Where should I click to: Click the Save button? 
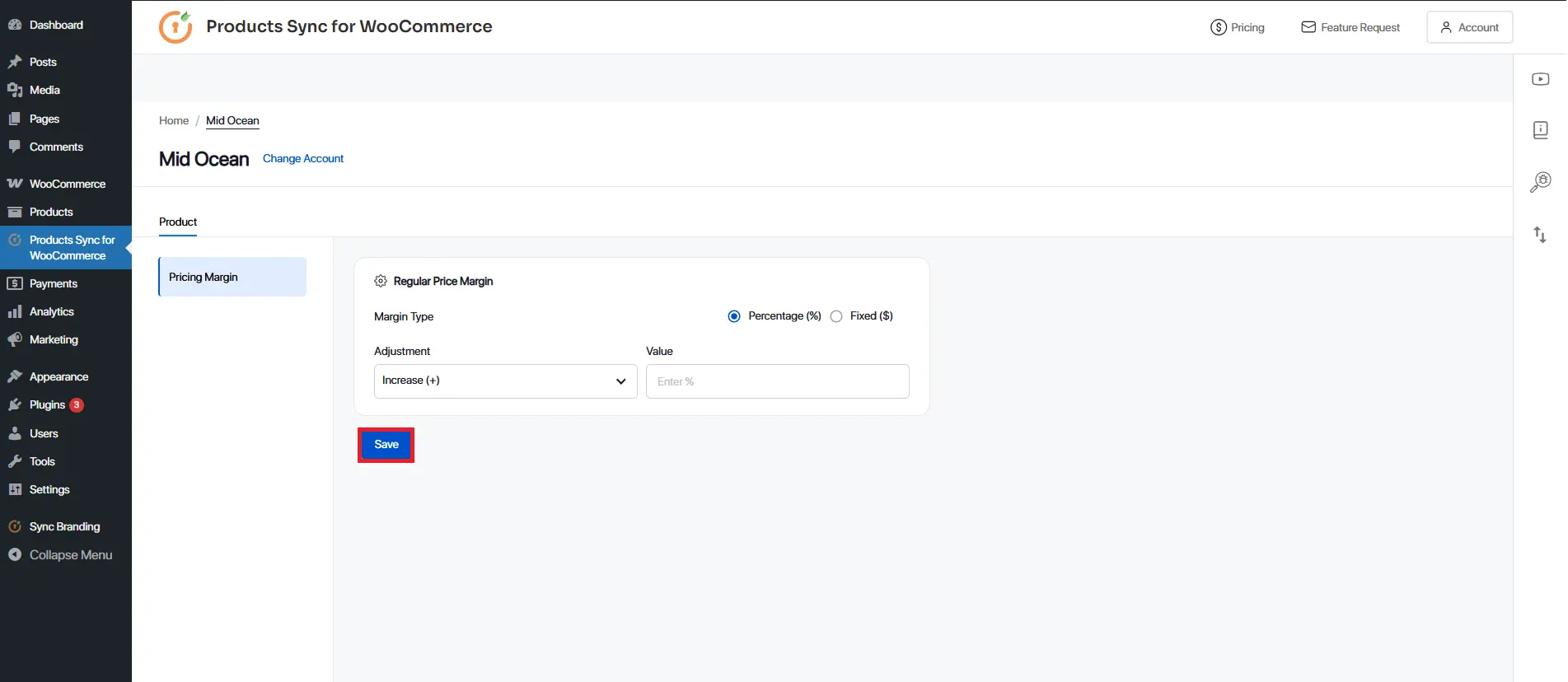click(x=386, y=445)
